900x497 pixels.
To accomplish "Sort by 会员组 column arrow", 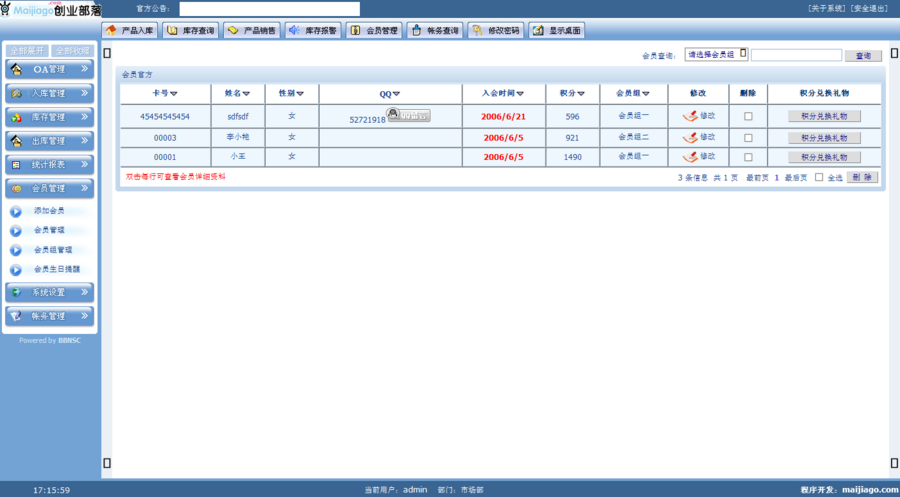I will [x=646, y=94].
